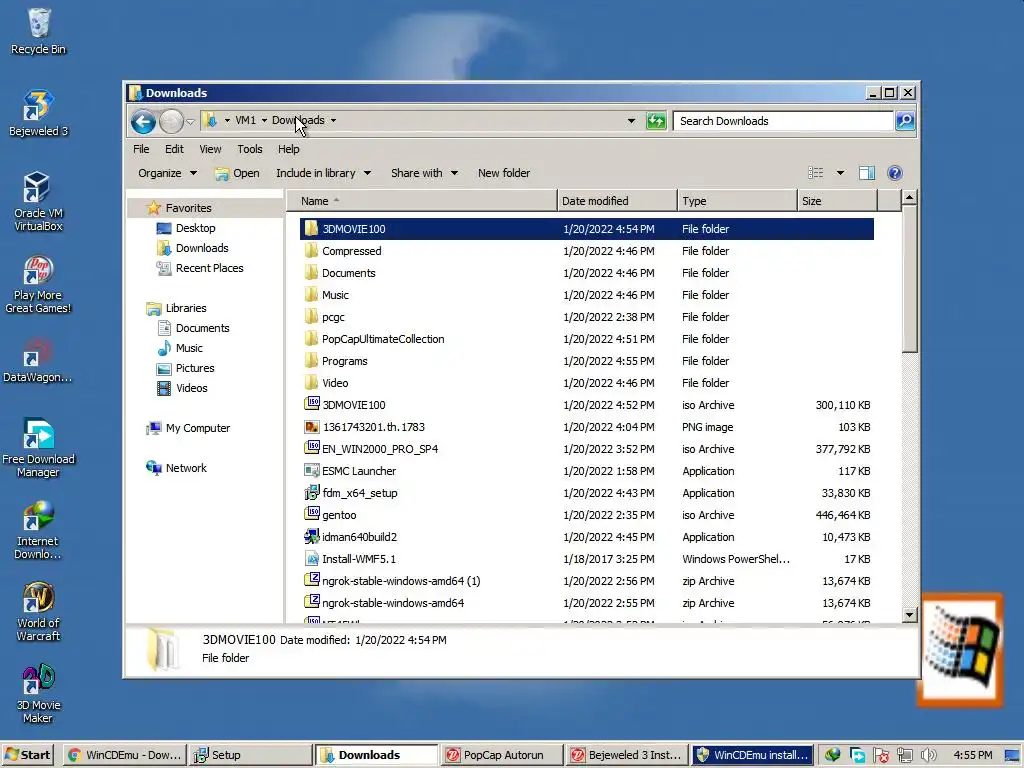Viewport: 1024px width, 768px height.
Task: Select ngrok-stable-windows-amd64 (1) zip file
Action: 586,581
